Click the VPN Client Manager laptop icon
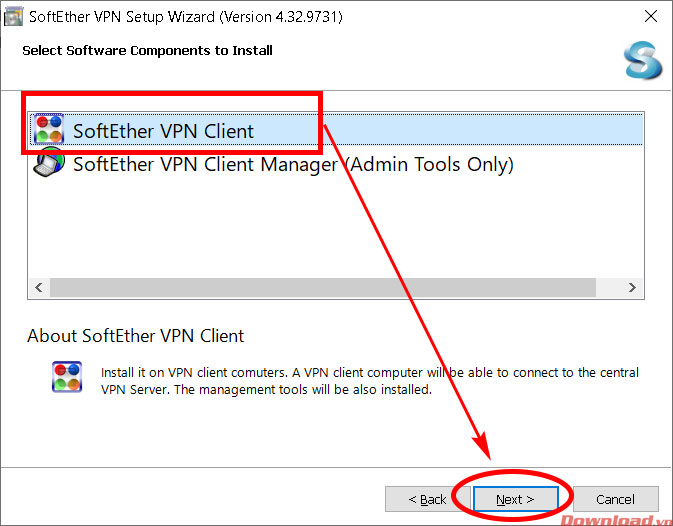Viewport: 673px width, 526px height. tap(49, 163)
